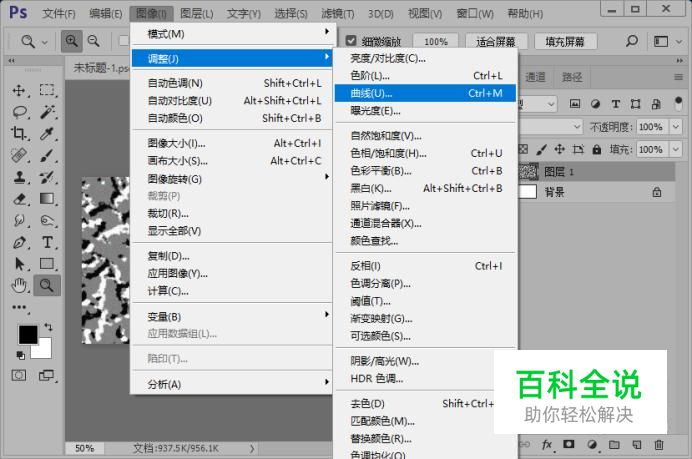Select the Zoom tool in toolbox
Viewport: 692px width, 459px height.
pos(47,286)
